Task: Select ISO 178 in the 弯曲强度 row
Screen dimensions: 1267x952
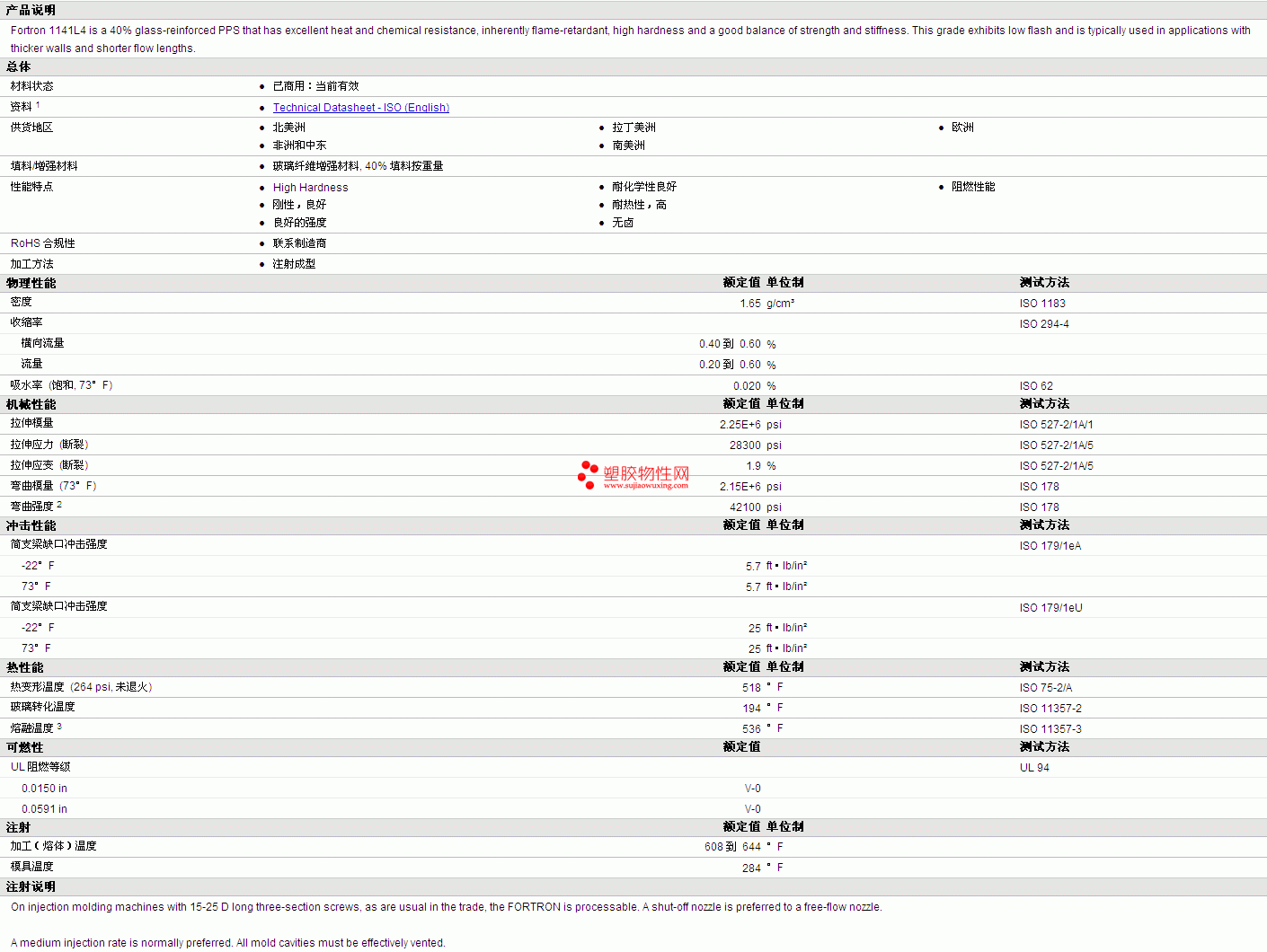Action: (1039, 507)
